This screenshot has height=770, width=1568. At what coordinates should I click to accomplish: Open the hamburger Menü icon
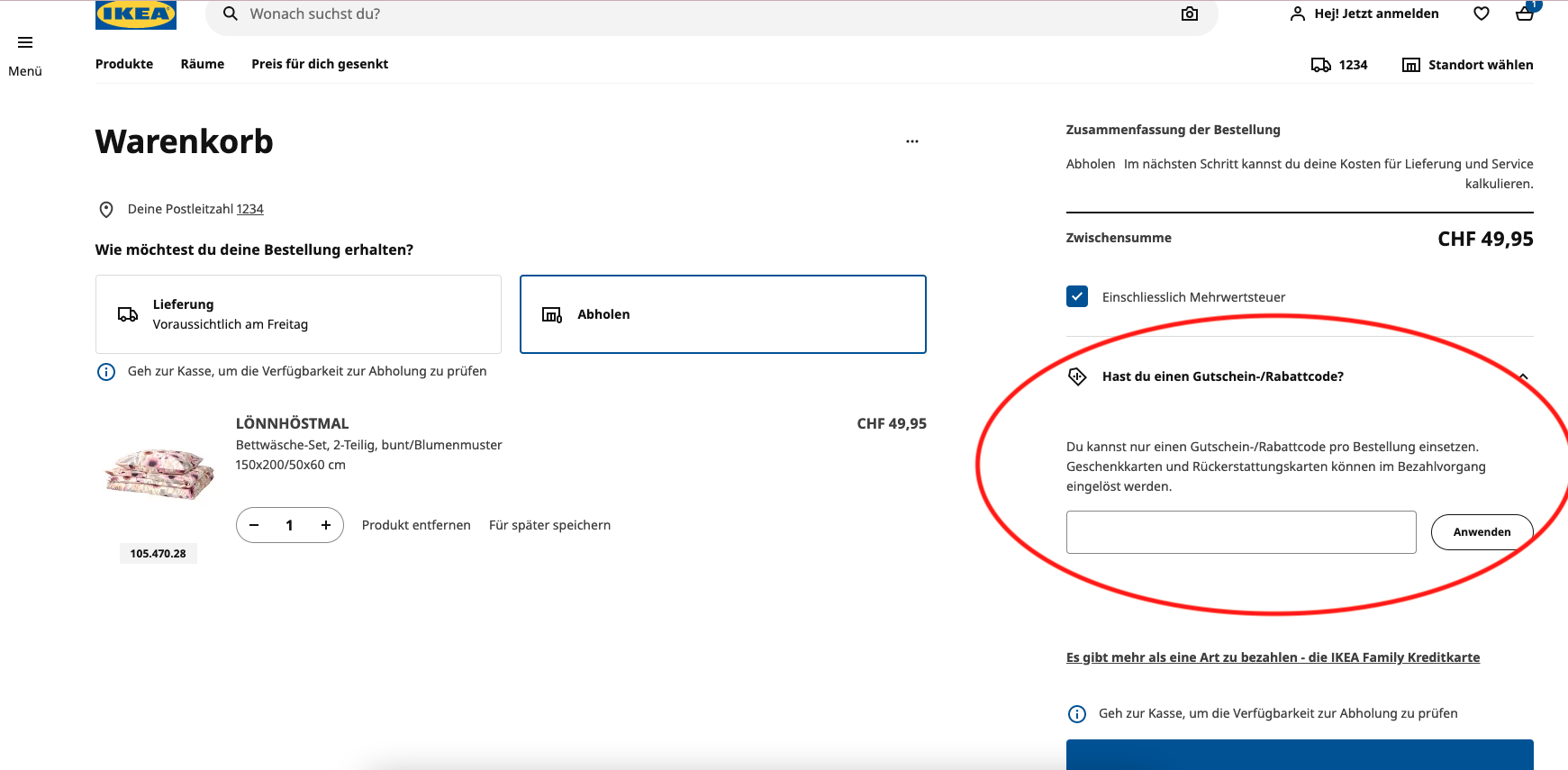[x=25, y=42]
